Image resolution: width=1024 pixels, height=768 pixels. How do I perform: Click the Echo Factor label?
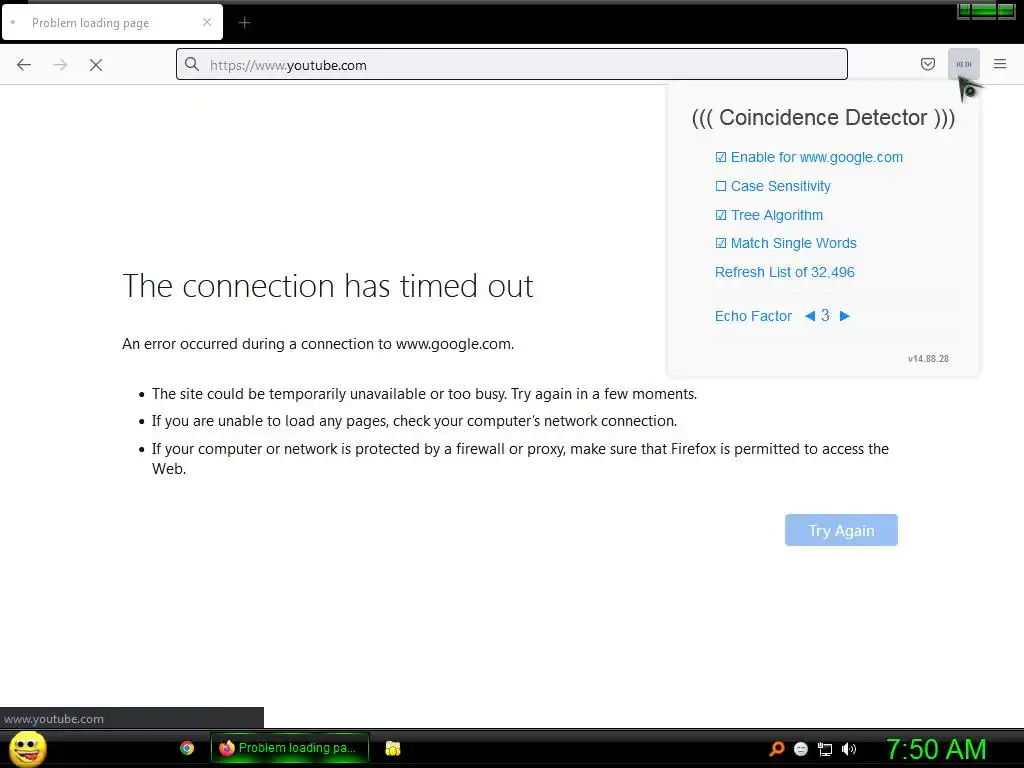[753, 316]
